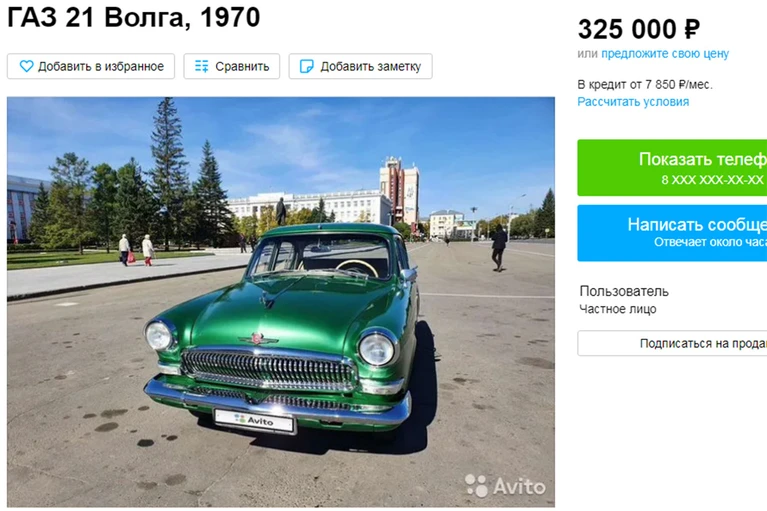
Task: Open 'Добавить заметку' note button
Action: pyautogui.click(x=361, y=66)
